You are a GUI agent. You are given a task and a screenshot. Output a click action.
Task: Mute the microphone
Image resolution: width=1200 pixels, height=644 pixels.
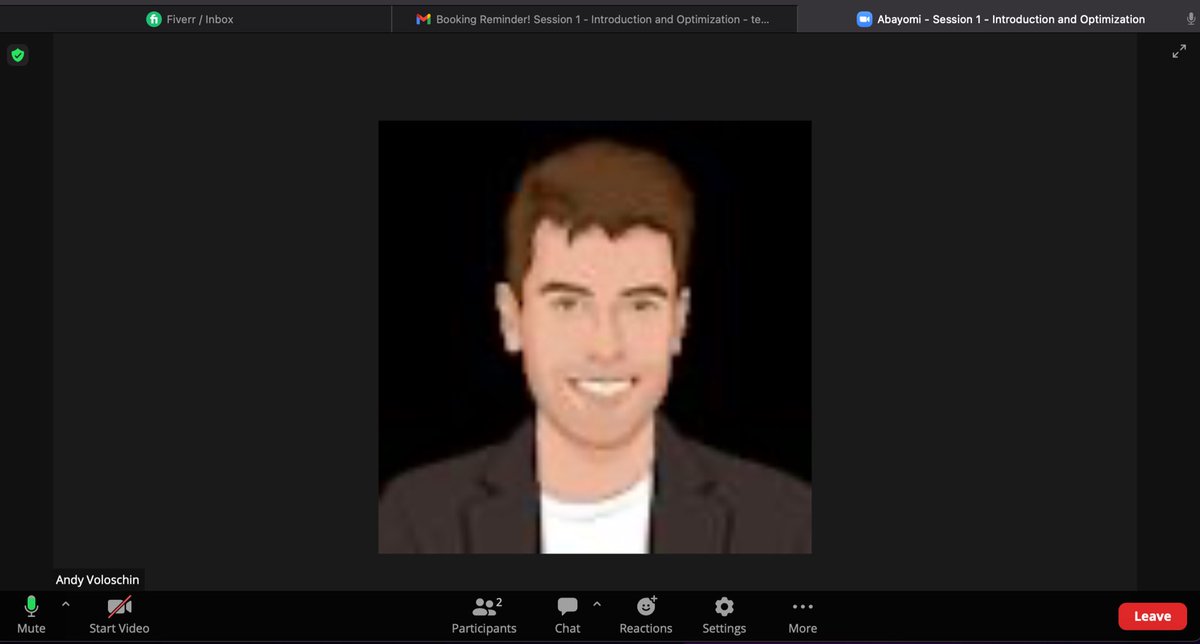point(31,614)
